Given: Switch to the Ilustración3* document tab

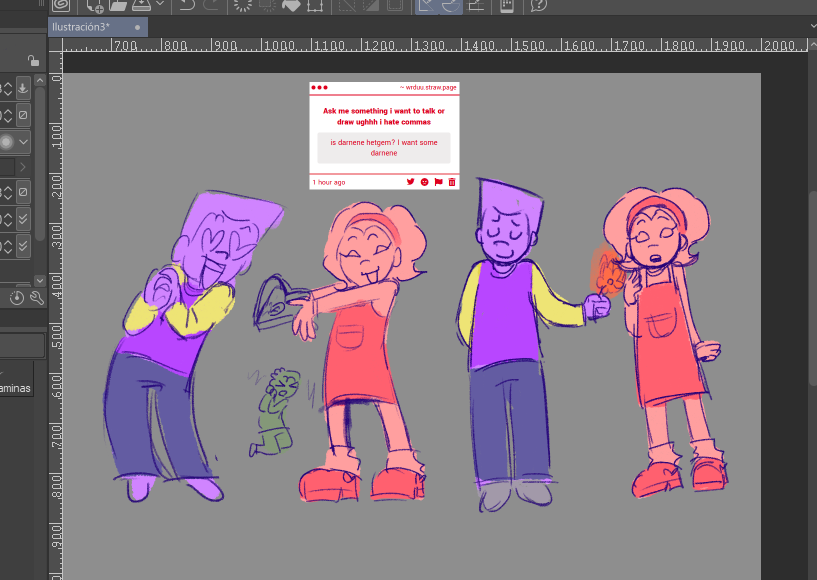Looking at the screenshot, I should 98,27.
